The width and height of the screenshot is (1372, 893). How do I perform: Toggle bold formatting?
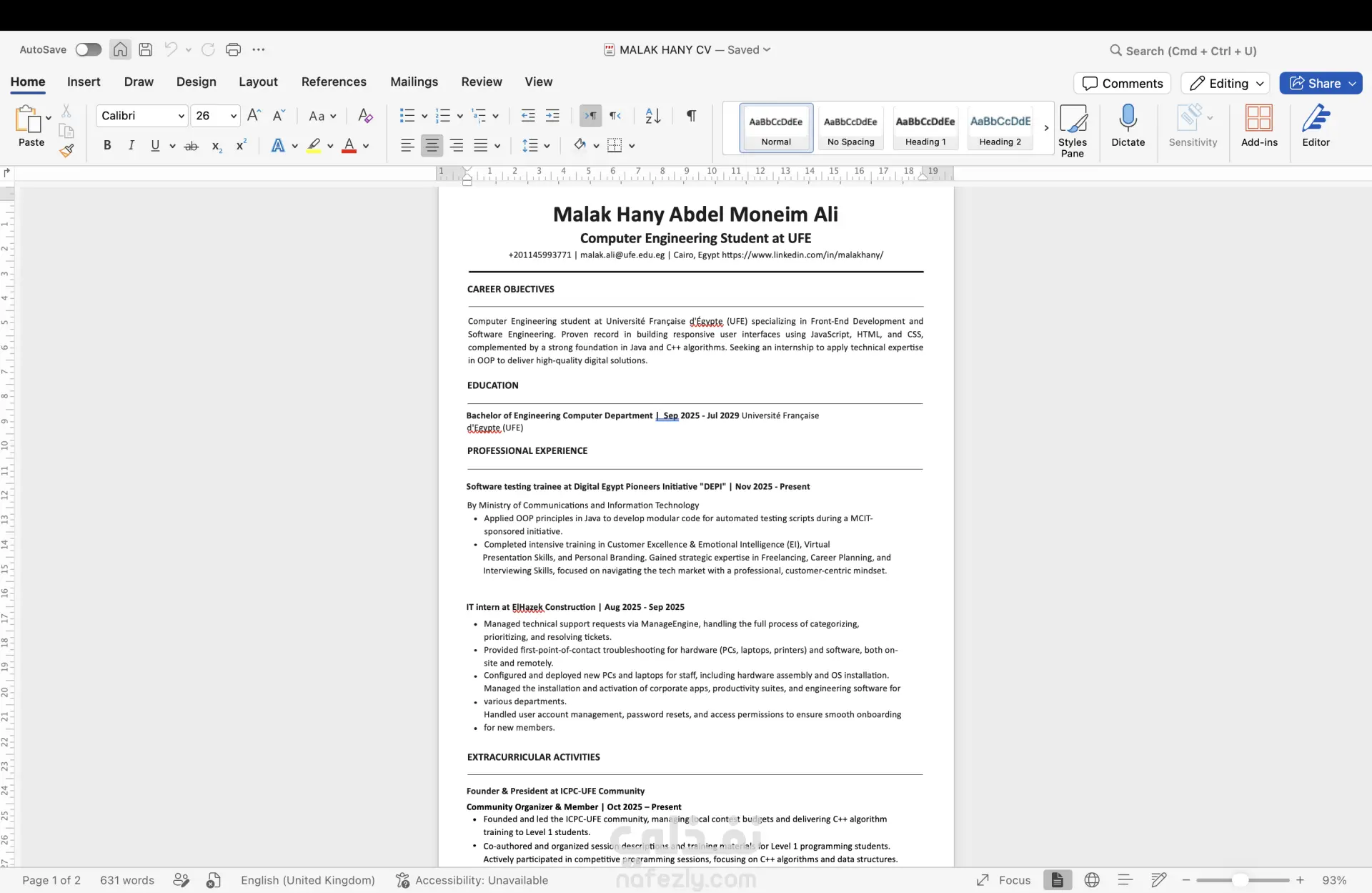pyautogui.click(x=107, y=145)
